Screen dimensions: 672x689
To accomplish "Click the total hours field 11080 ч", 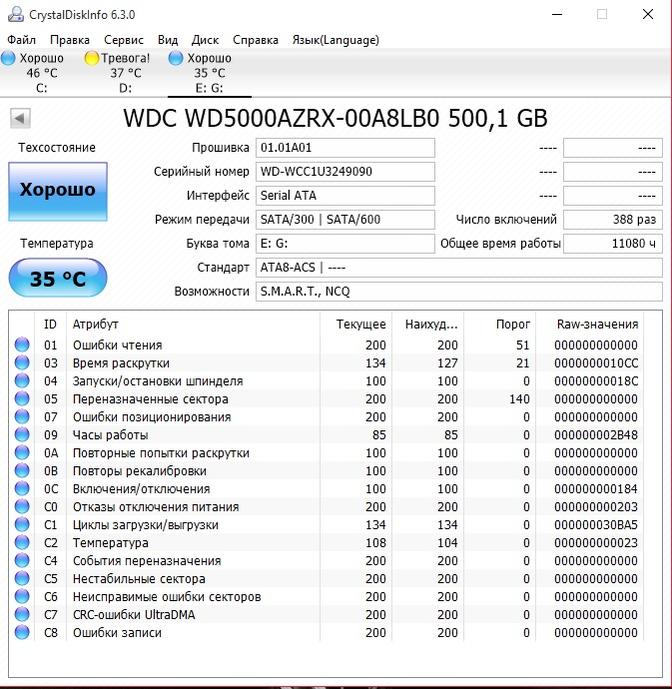I will tap(613, 243).
